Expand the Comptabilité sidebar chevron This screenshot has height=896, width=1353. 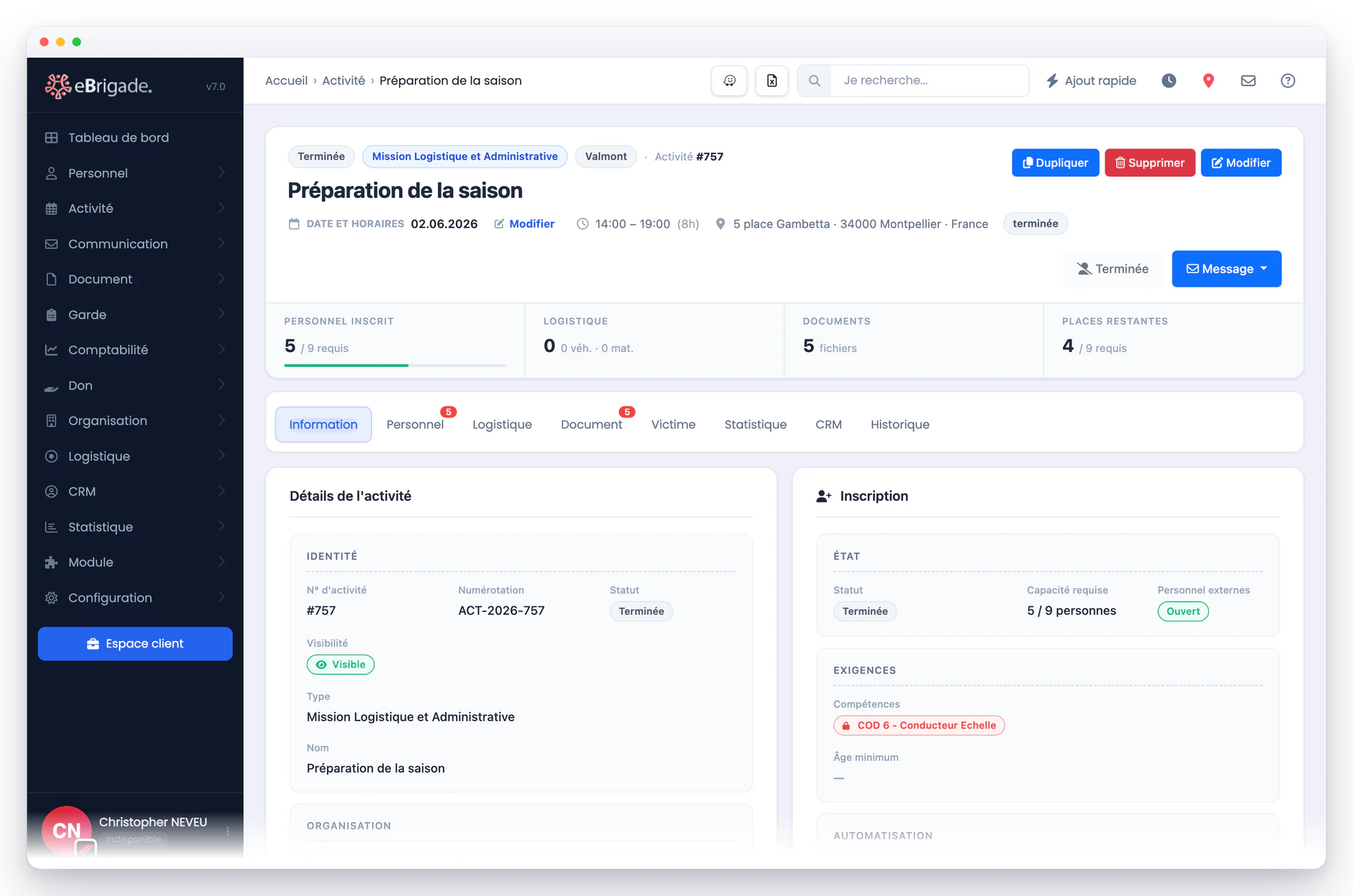pos(221,349)
